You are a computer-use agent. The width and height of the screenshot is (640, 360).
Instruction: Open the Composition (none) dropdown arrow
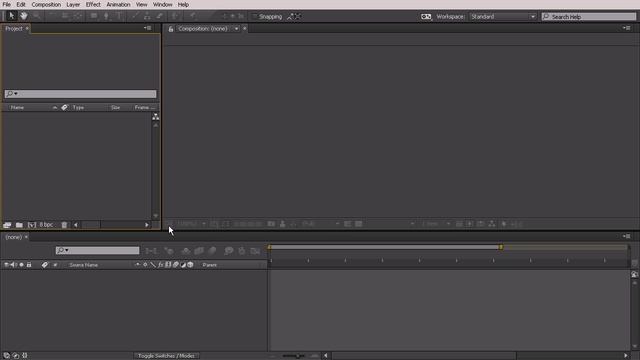(x=236, y=29)
